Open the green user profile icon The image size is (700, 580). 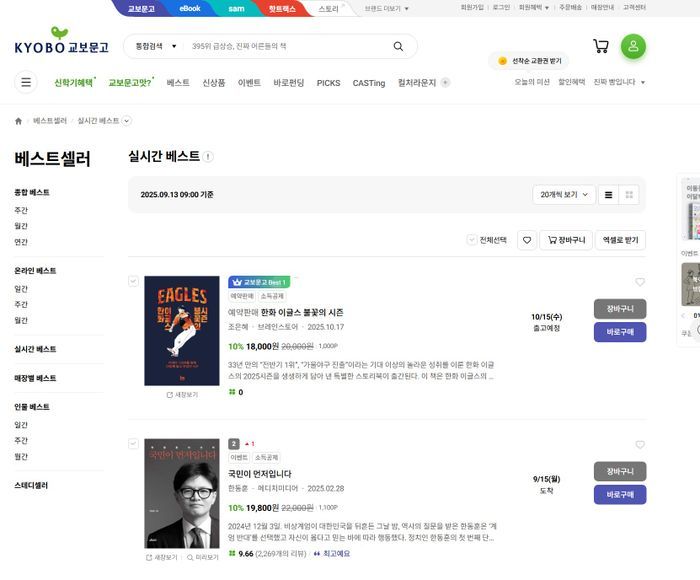[x=633, y=46]
